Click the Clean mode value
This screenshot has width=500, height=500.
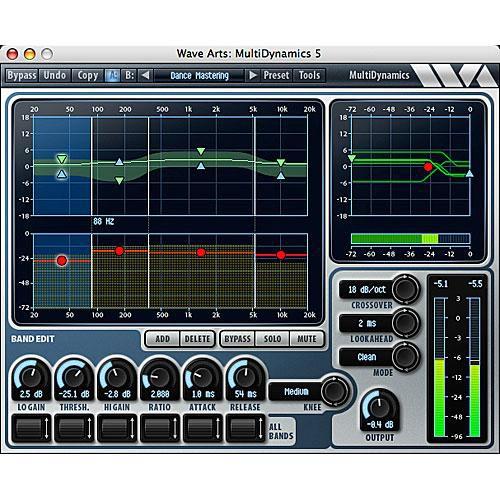pyautogui.click(x=367, y=357)
